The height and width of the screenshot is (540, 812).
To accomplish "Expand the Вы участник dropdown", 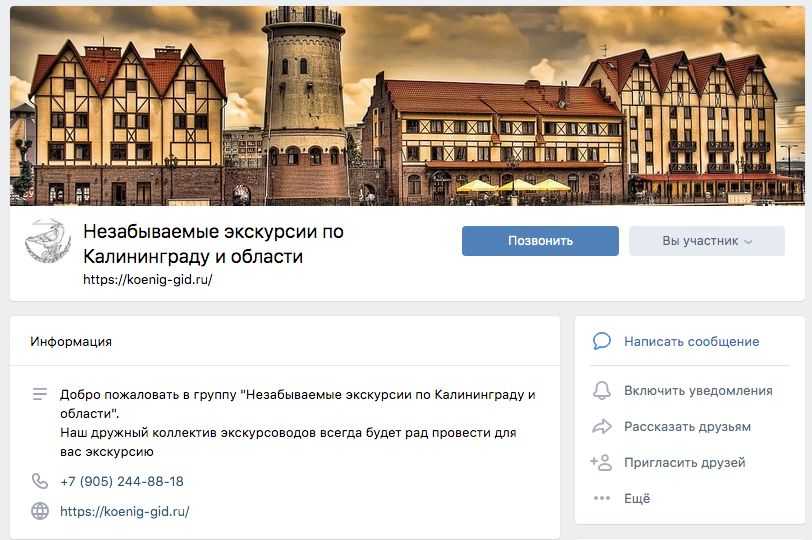I will pos(707,241).
